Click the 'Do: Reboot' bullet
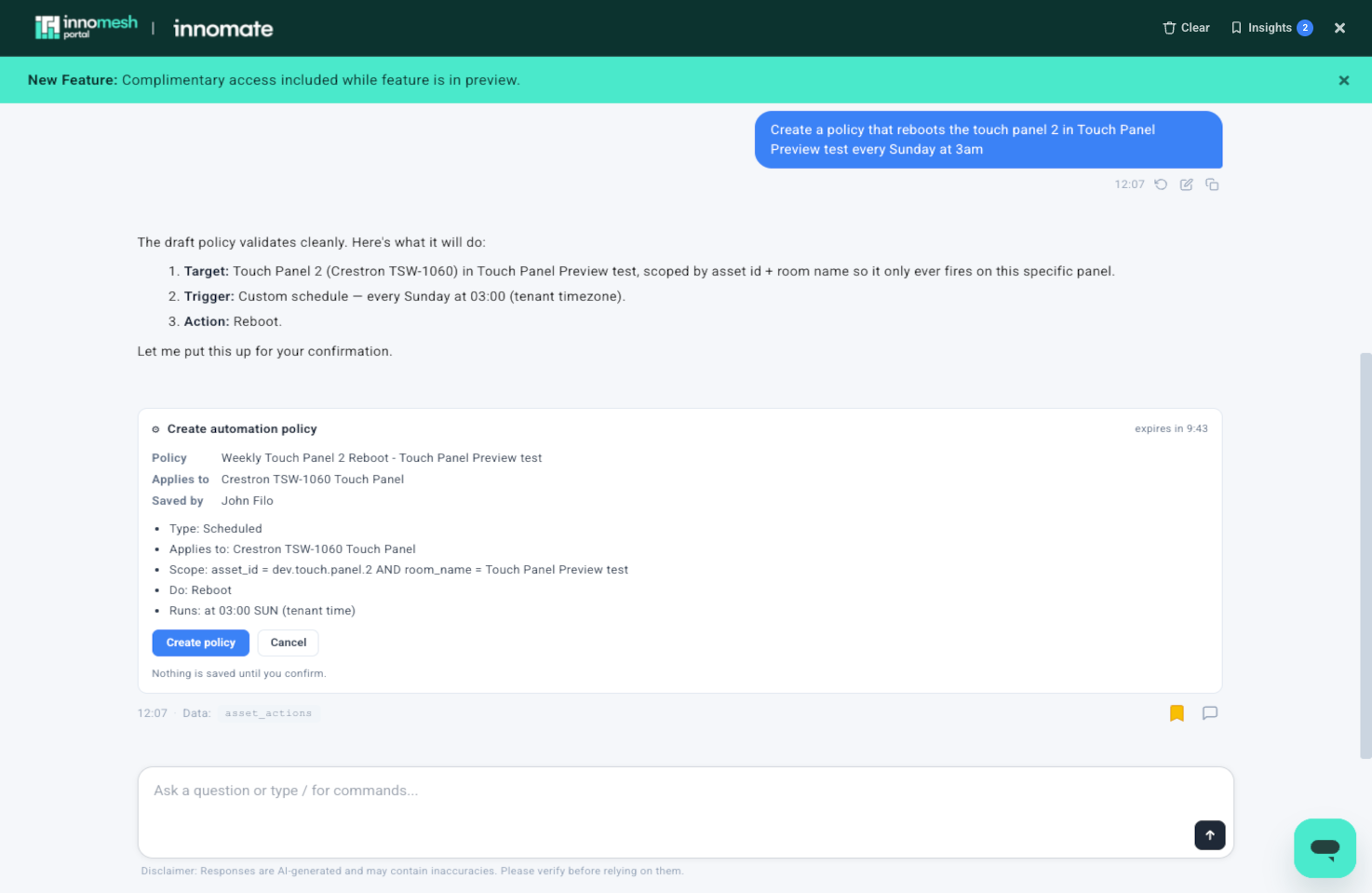 200,590
